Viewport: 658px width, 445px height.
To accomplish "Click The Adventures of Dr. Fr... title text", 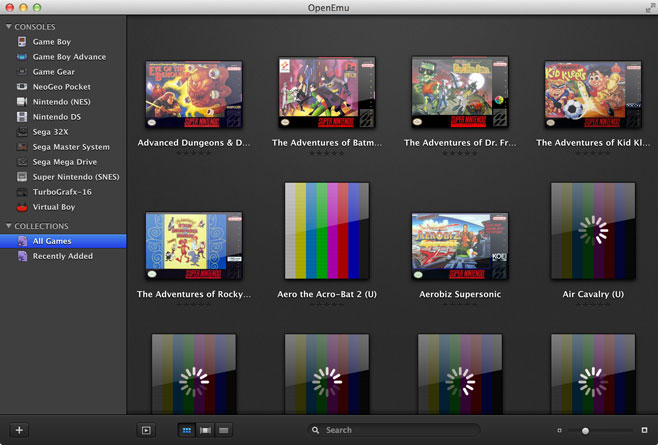I will point(460,143).
